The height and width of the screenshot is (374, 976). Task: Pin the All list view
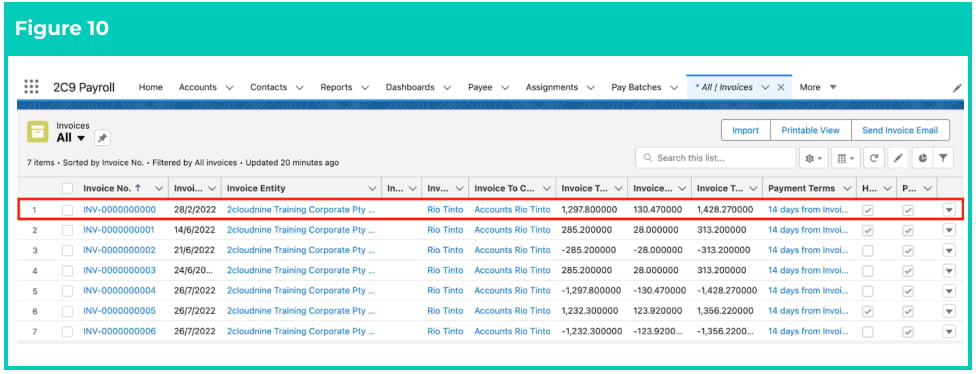pyautogui.click(x=102, y=138)
